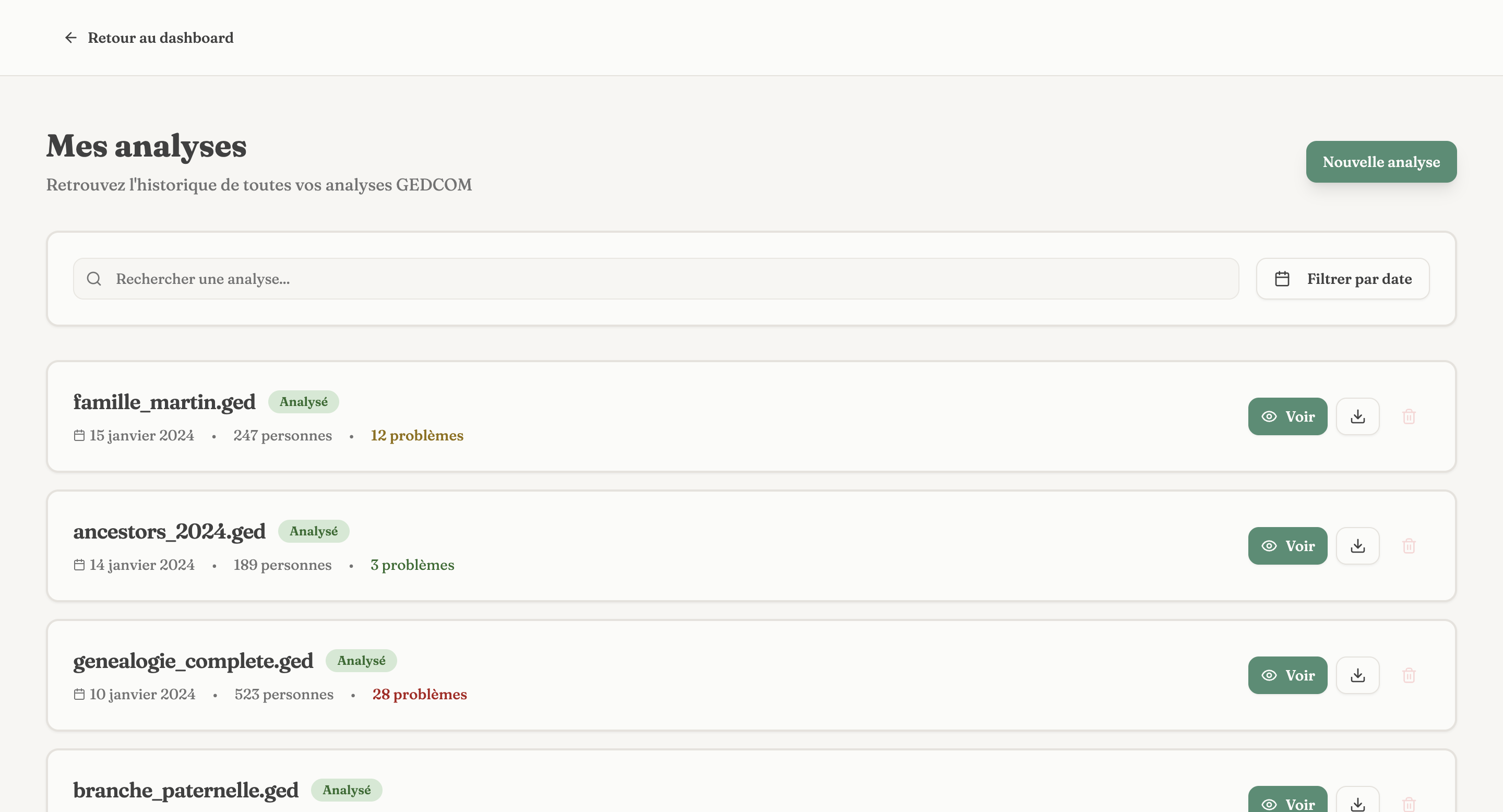
Task: Click the 523 personnes value
Action: pos(284,695)
